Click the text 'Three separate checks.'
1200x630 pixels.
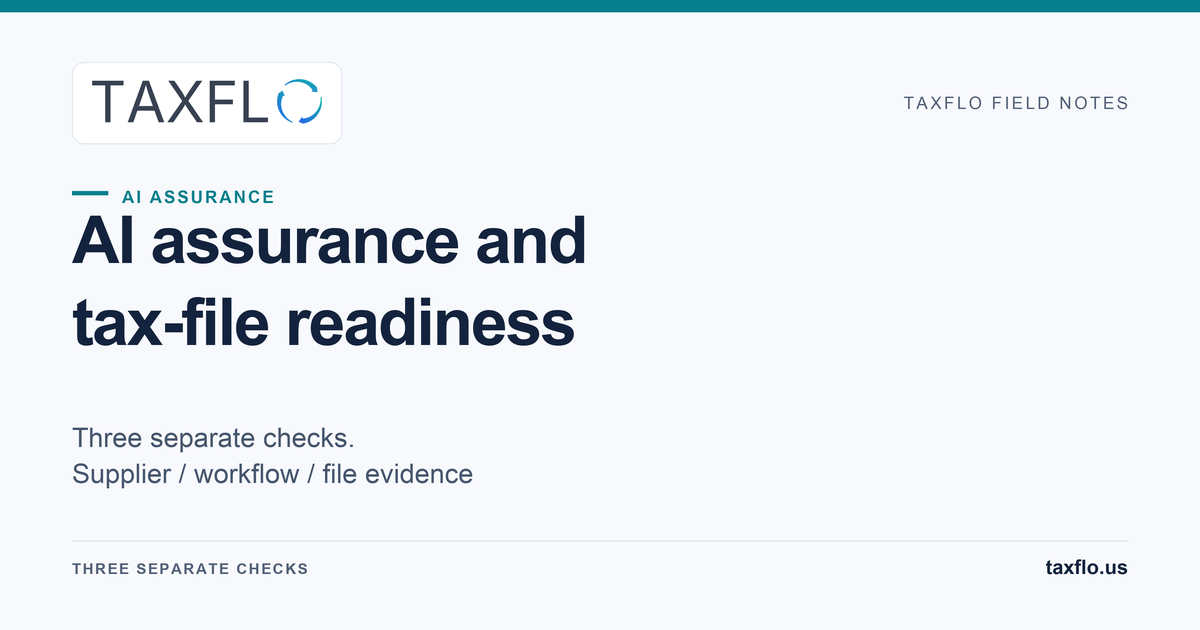pos(214,438)
